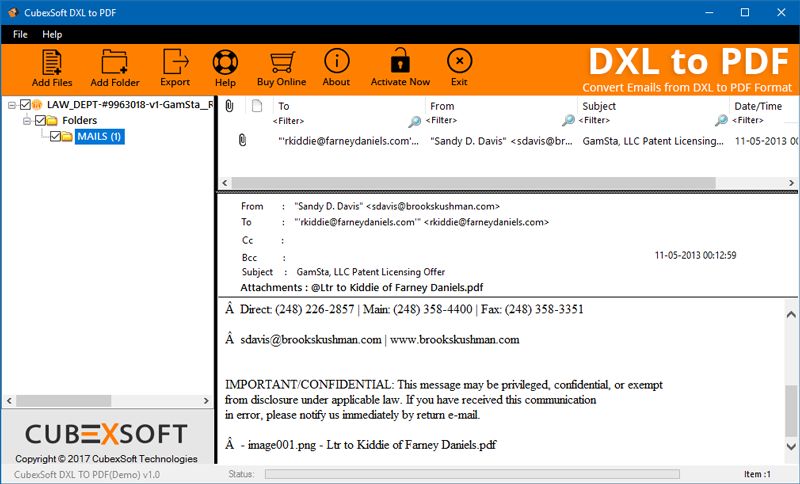This screenshot has height=484, width=800.
Task: Click the preview timestamp 11-05-2013 00:12:59
Action: [695, 255]
